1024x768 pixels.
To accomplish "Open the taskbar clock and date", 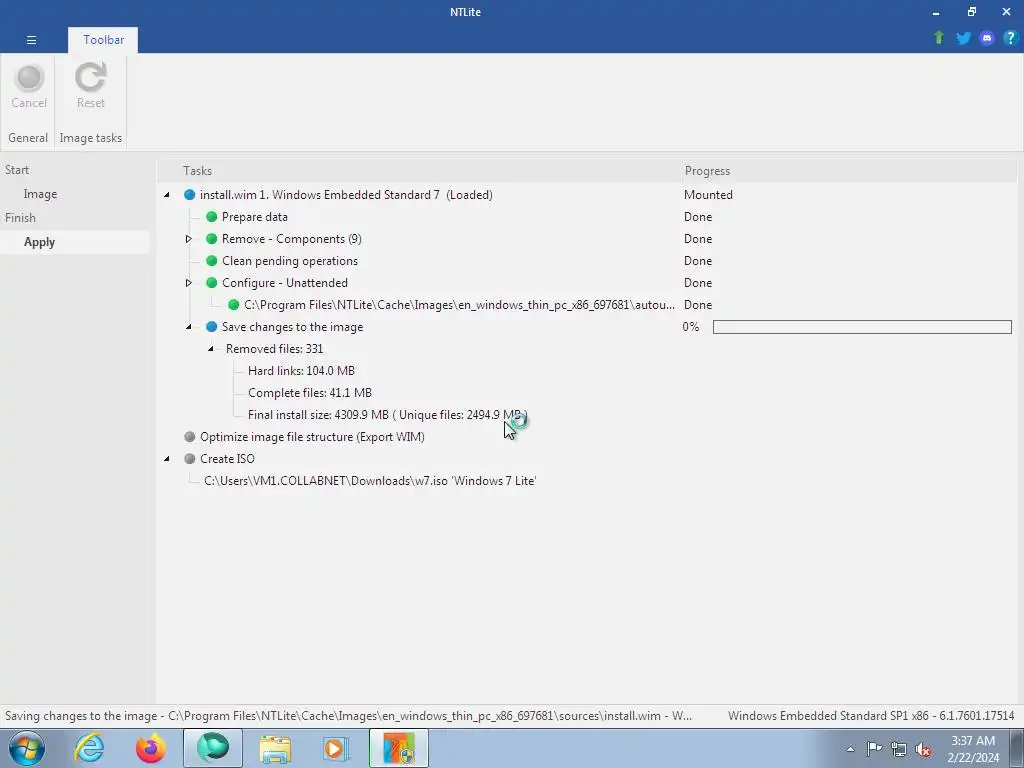I will pyautogui.click(x=973, y=749).
